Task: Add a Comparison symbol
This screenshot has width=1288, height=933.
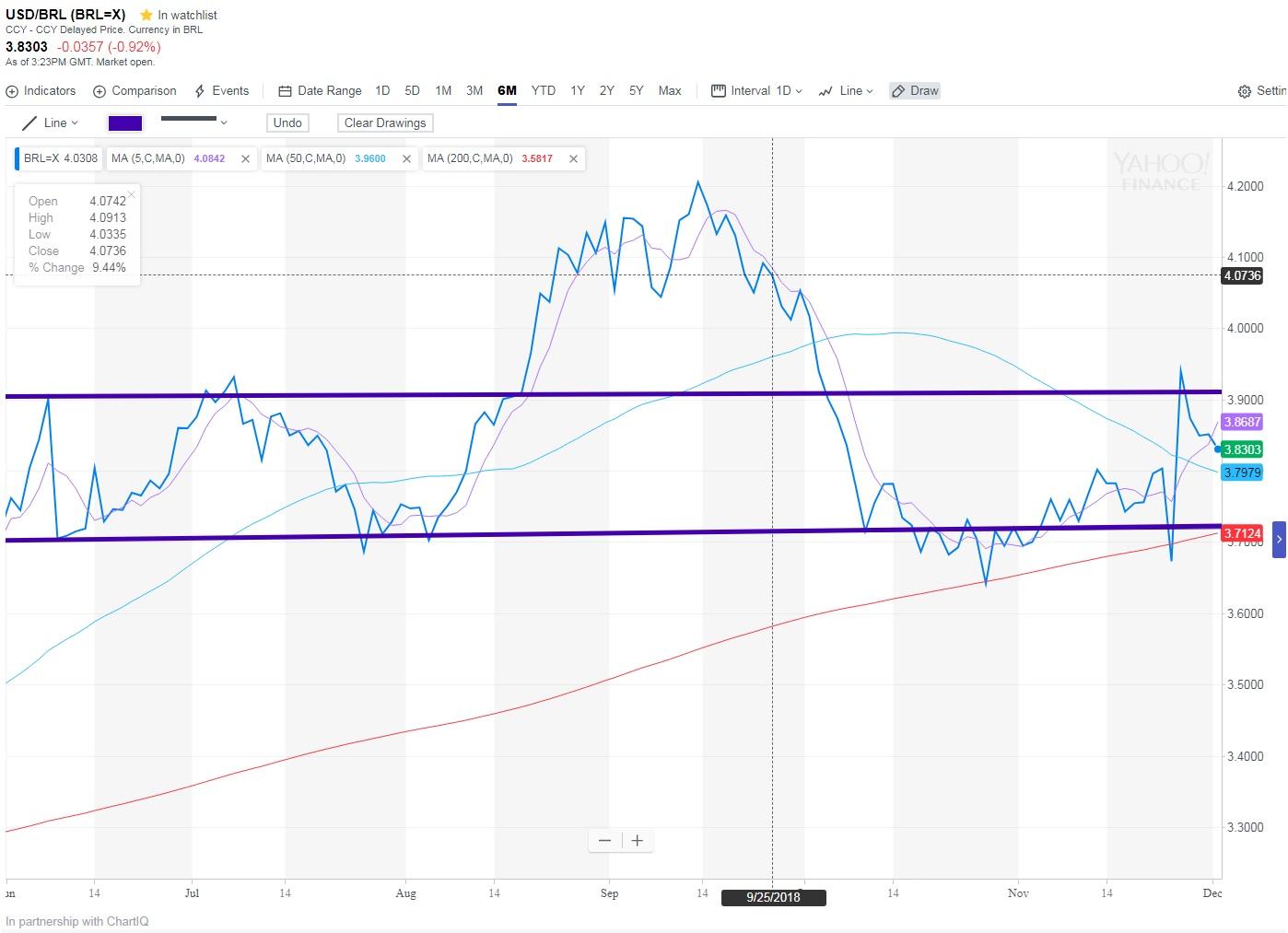Action: (x=135, y=90)
